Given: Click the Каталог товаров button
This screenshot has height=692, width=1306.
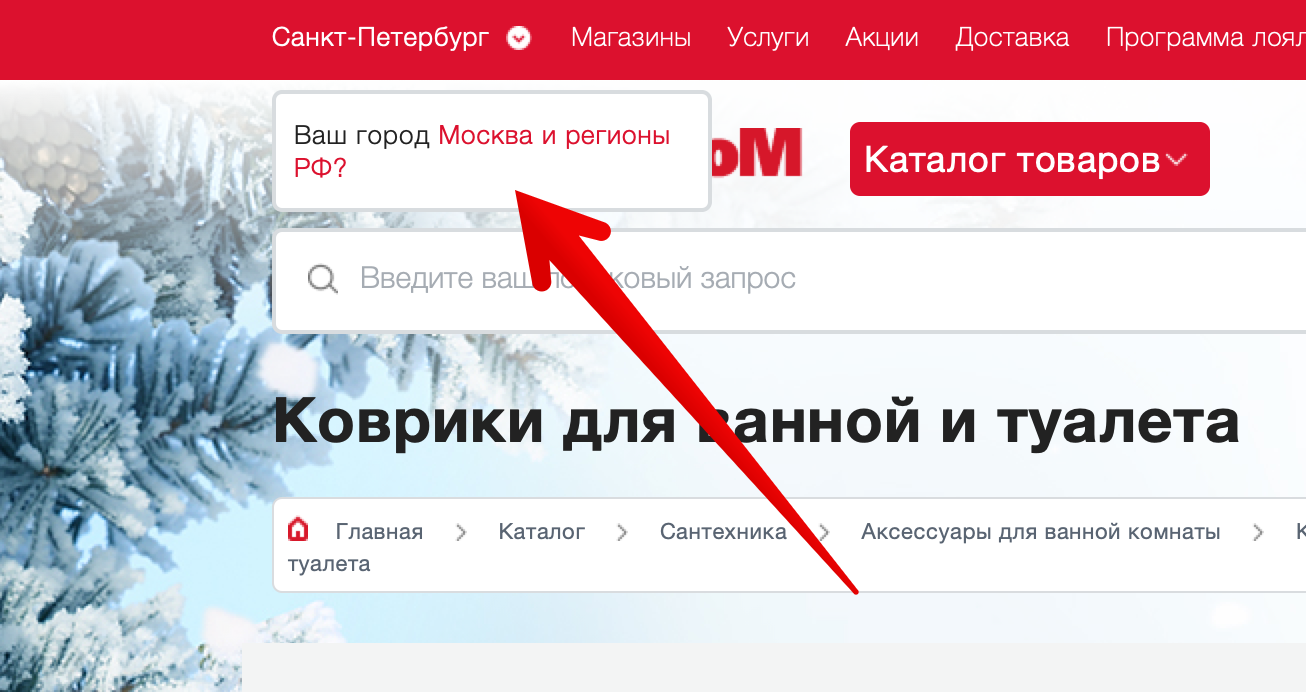Looking at the screenshot, I should point(1029,159).
